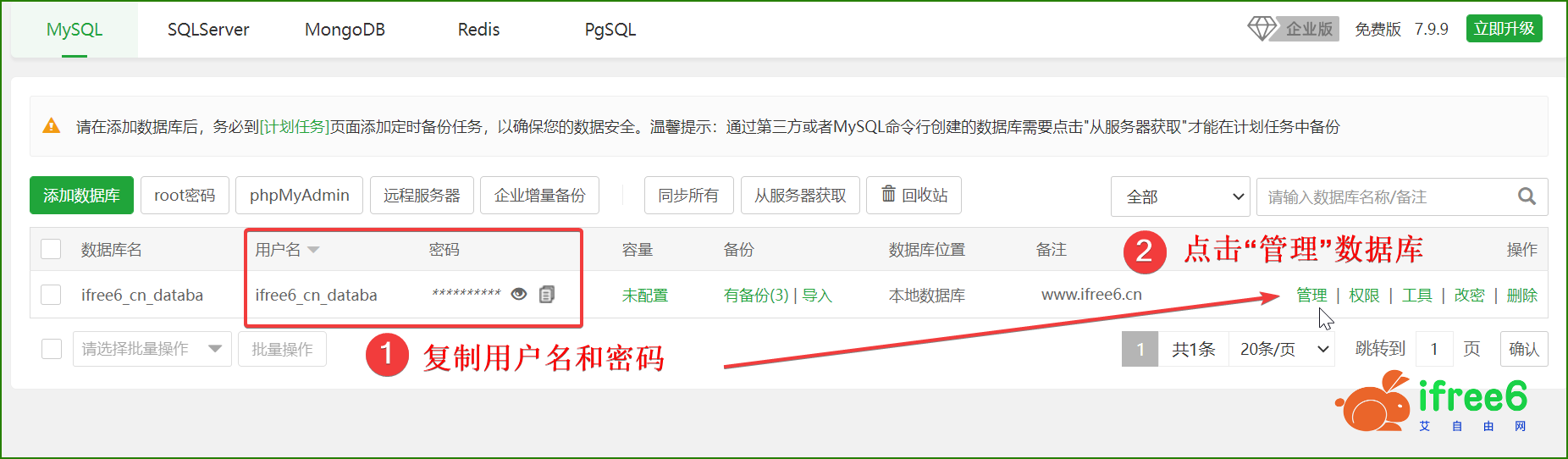
Task: Open the 20条/页 page size dropdown
Action: pos(1283,349)
